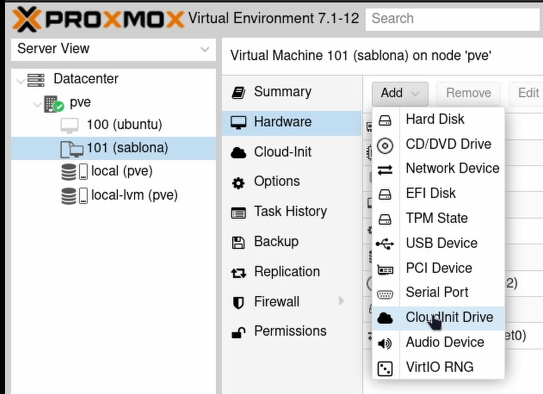Focus the Search input field

454,19
